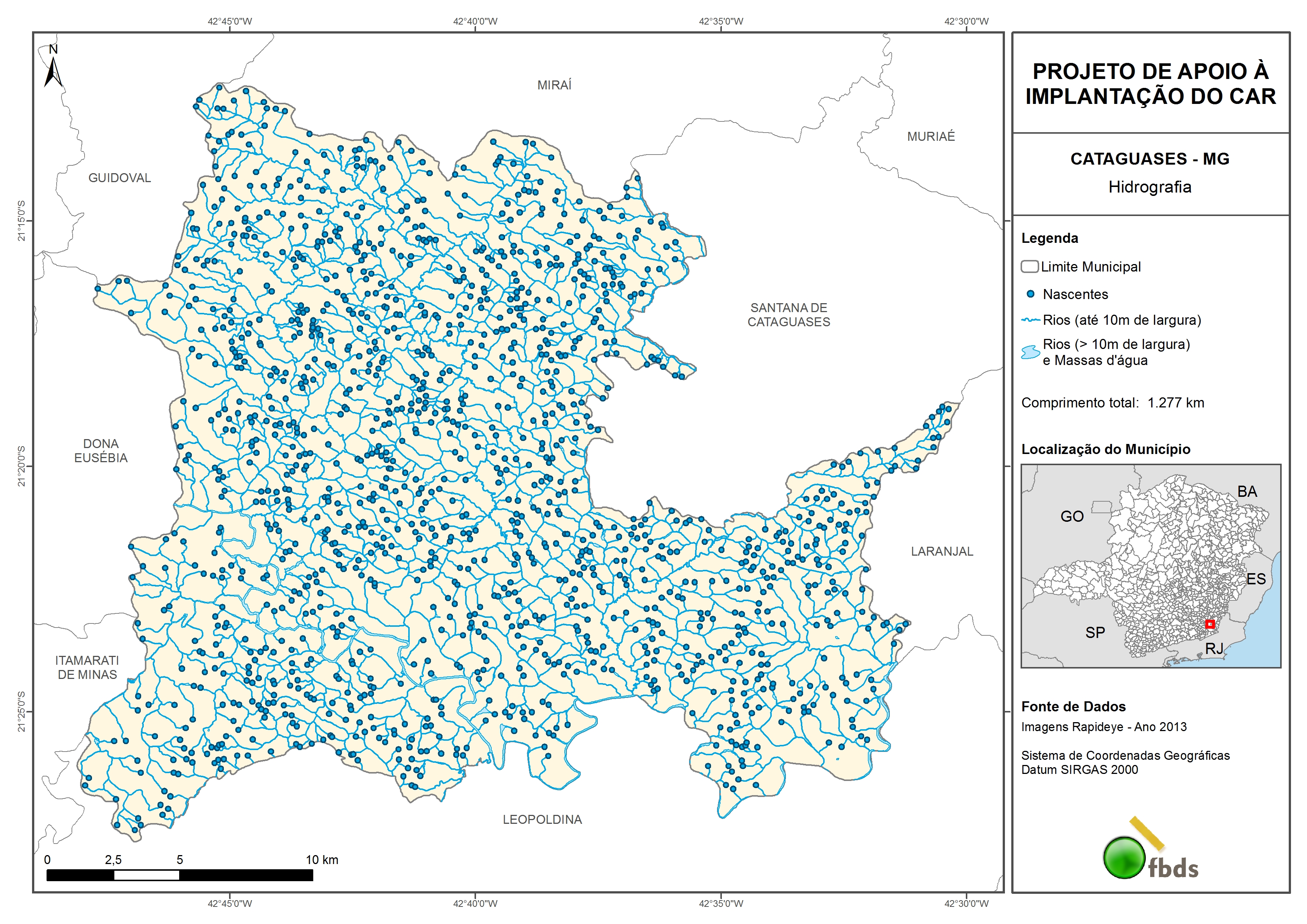Click the Limite Municipal legend symbol
Viewport: 1307px width, 924px height.
click(1029, 266)
